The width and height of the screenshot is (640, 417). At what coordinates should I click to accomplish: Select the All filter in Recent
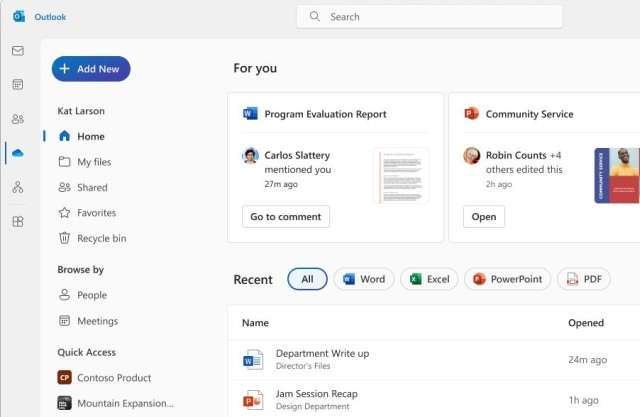(307, 280)
